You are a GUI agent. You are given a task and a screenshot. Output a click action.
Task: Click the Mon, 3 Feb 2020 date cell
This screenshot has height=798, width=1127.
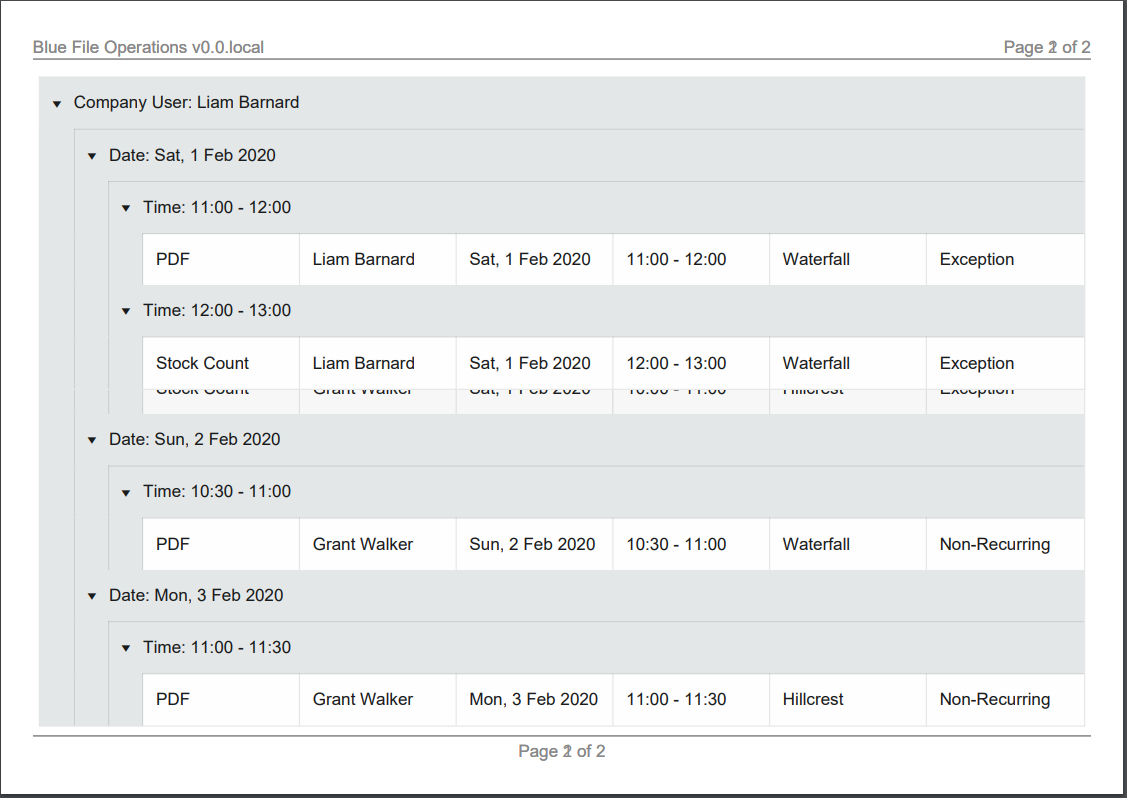coord(533,699)
